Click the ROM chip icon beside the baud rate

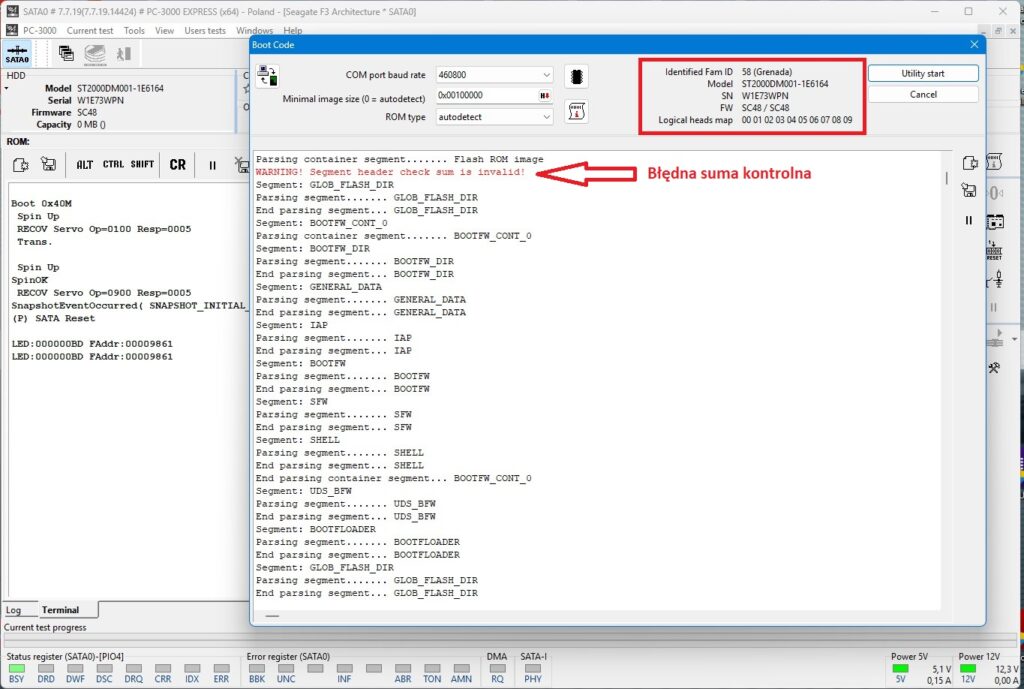(x=576, y=76)
